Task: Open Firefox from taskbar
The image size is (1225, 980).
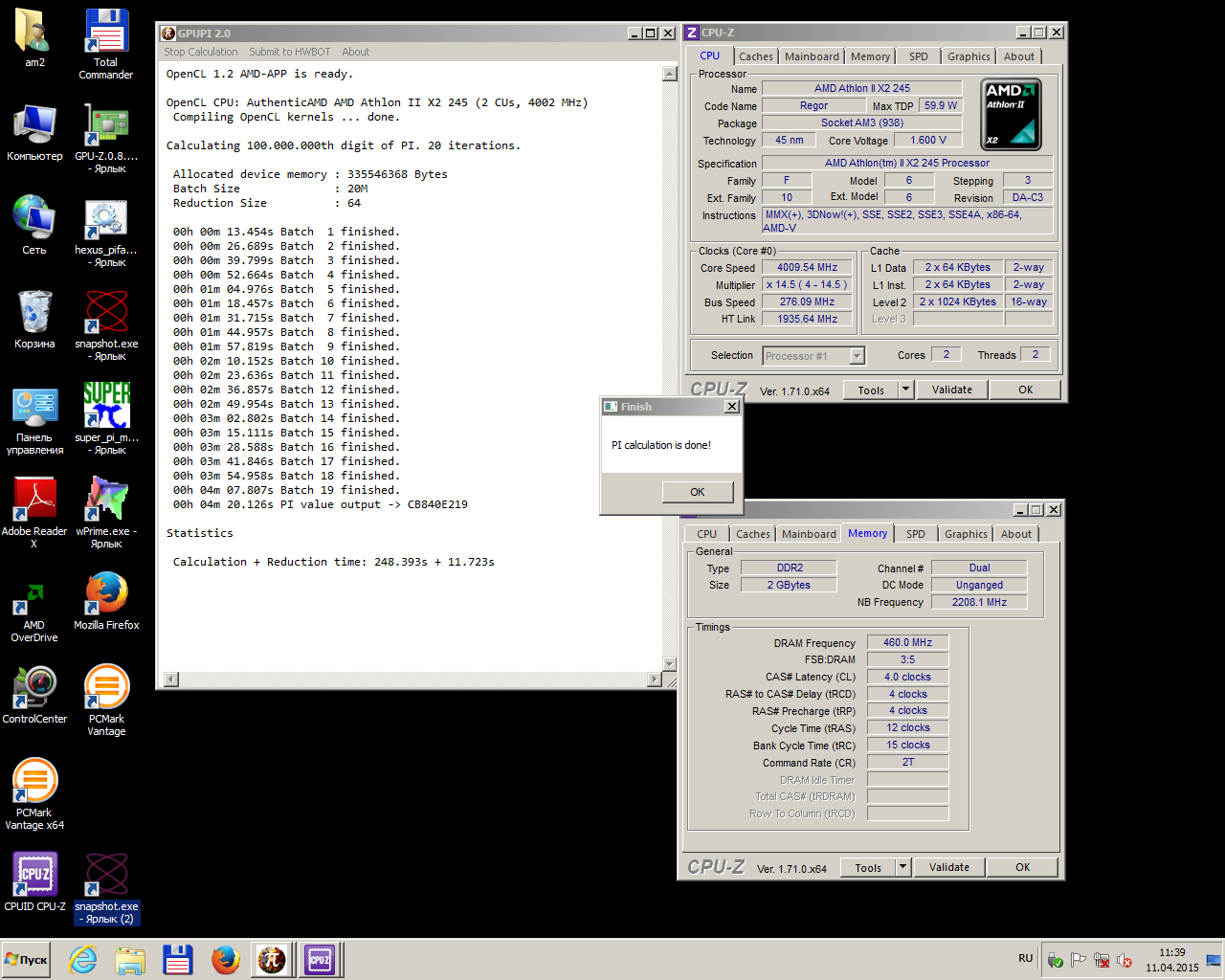Action: 225,959
